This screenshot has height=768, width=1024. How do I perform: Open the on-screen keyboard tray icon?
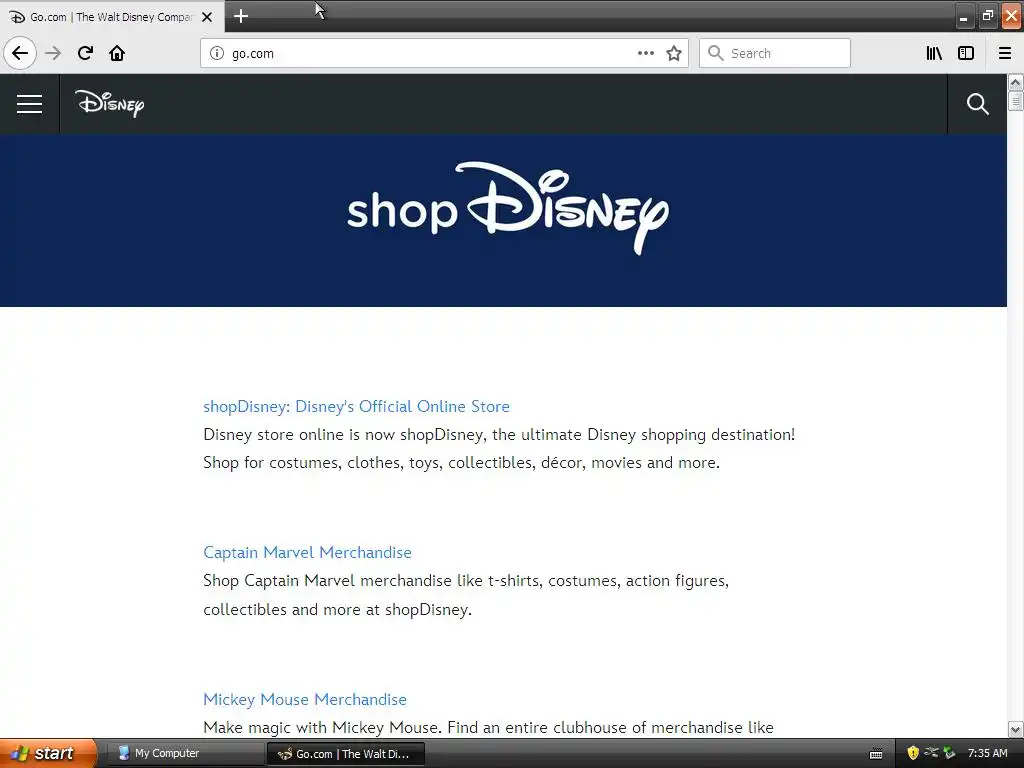pos(876,754)
